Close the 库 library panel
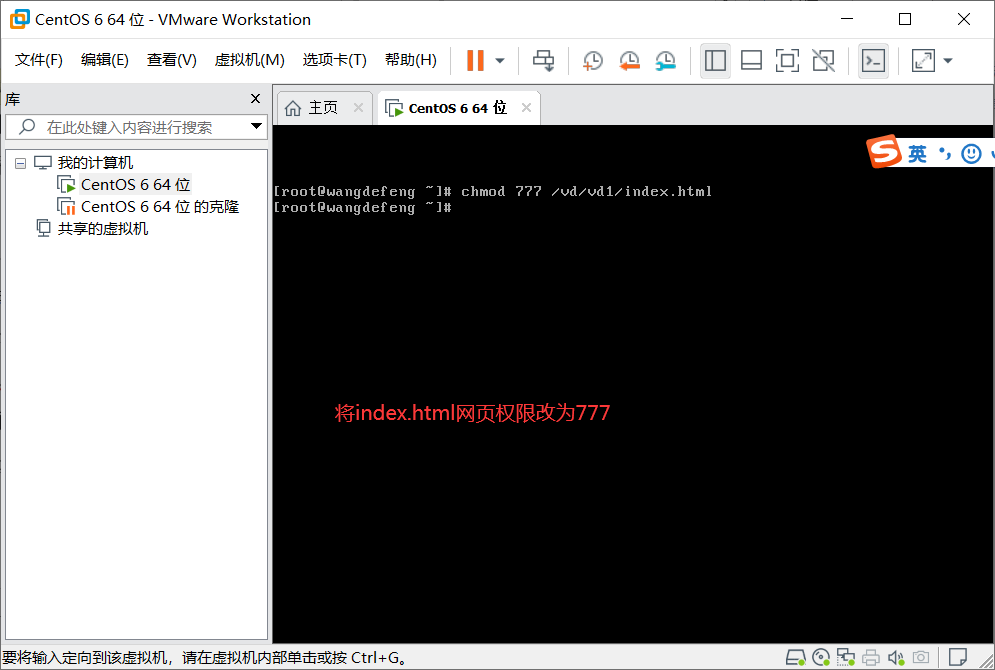The width and height of the screenshot is (995, 670). point(255,98)
